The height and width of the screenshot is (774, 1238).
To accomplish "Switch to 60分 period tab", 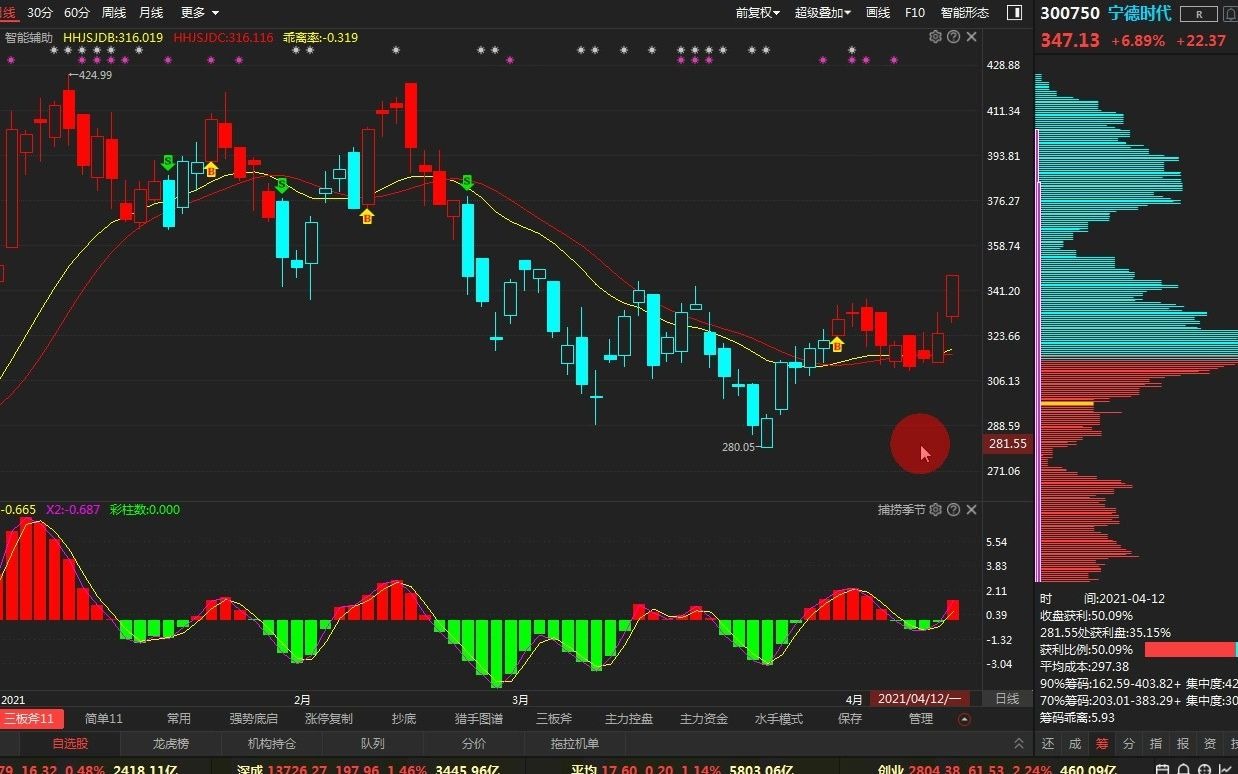I will click(x=76, y=13).
